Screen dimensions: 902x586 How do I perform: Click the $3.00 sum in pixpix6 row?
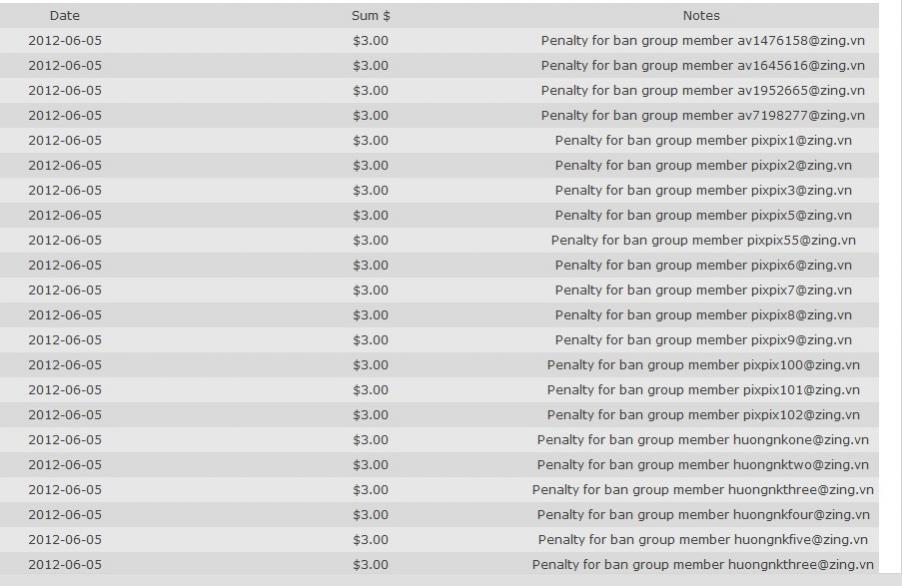click(x=371, y=265)
